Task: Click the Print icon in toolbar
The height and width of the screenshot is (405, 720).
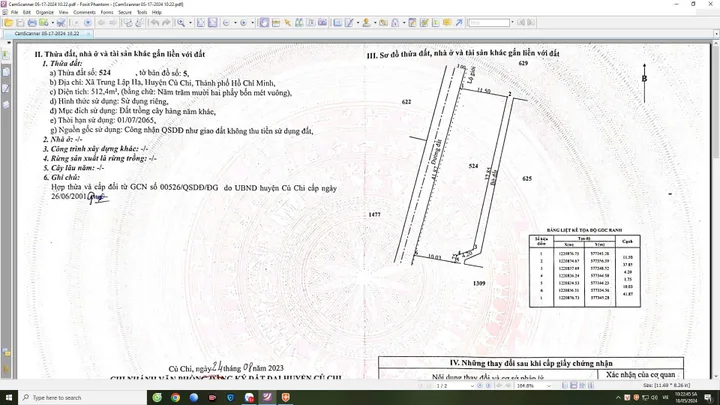Action: pos(32,22)
